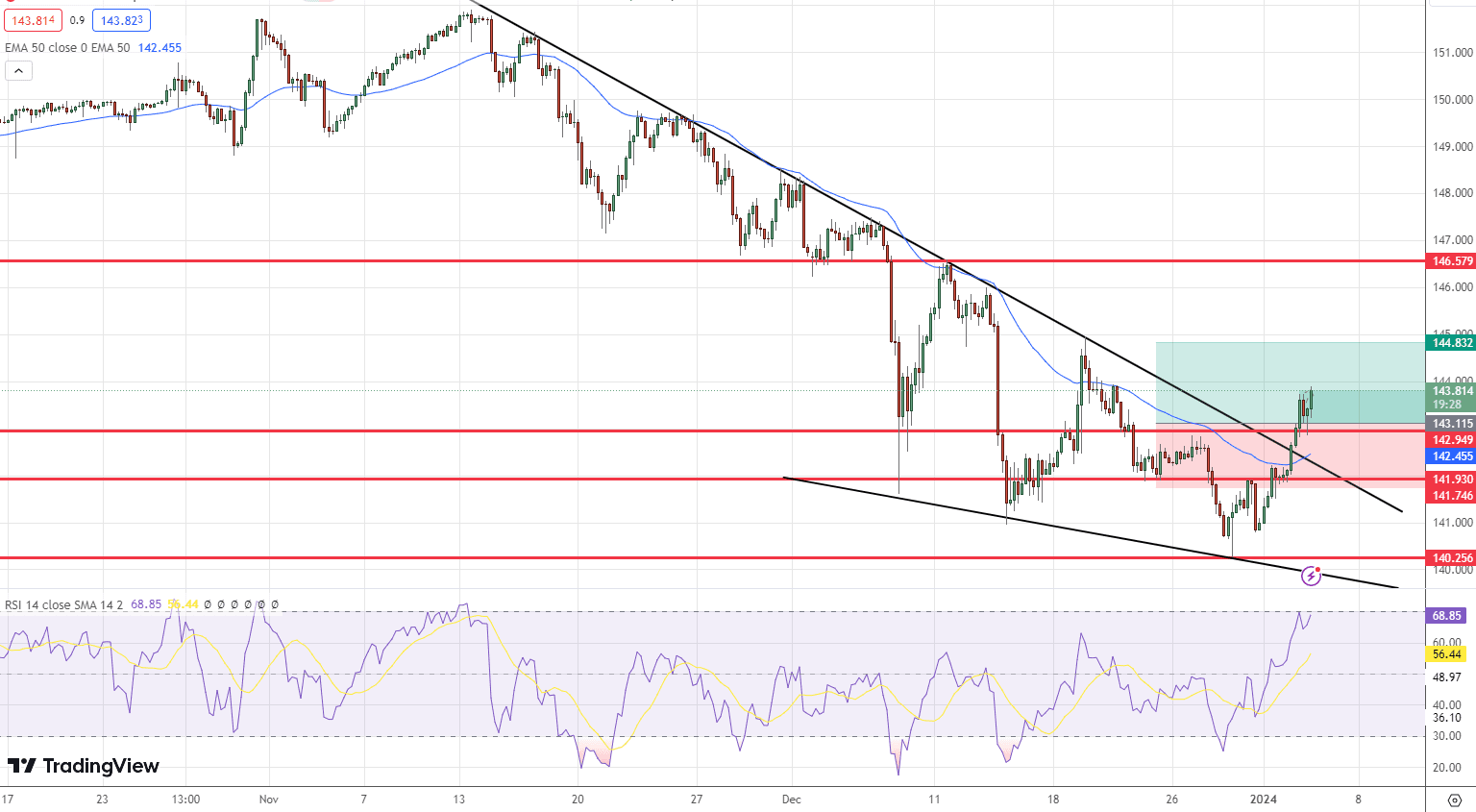Click the 48.97 RSI axis label
This screenshot has height=812, width=1476.
(x=1446, y=677)
